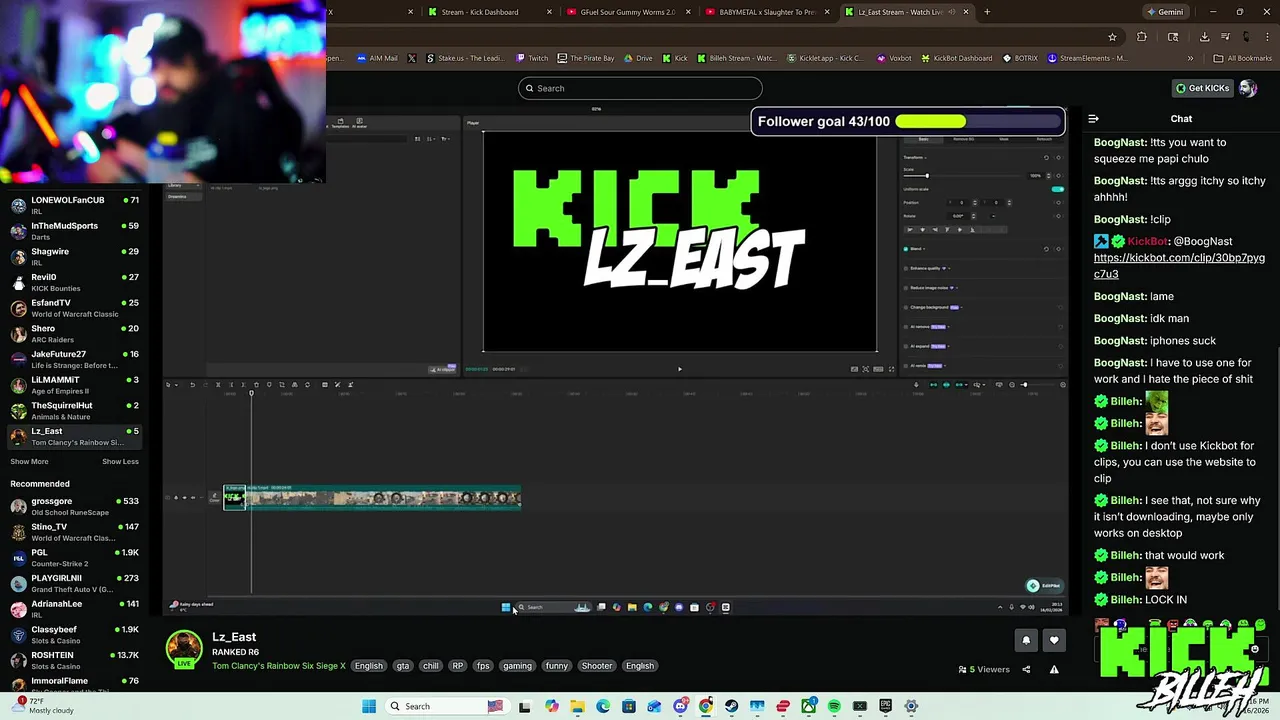Open the kickbot.com clip link in chat
The height and width of the screenshot is (720, 1280).
(1179, 265)
